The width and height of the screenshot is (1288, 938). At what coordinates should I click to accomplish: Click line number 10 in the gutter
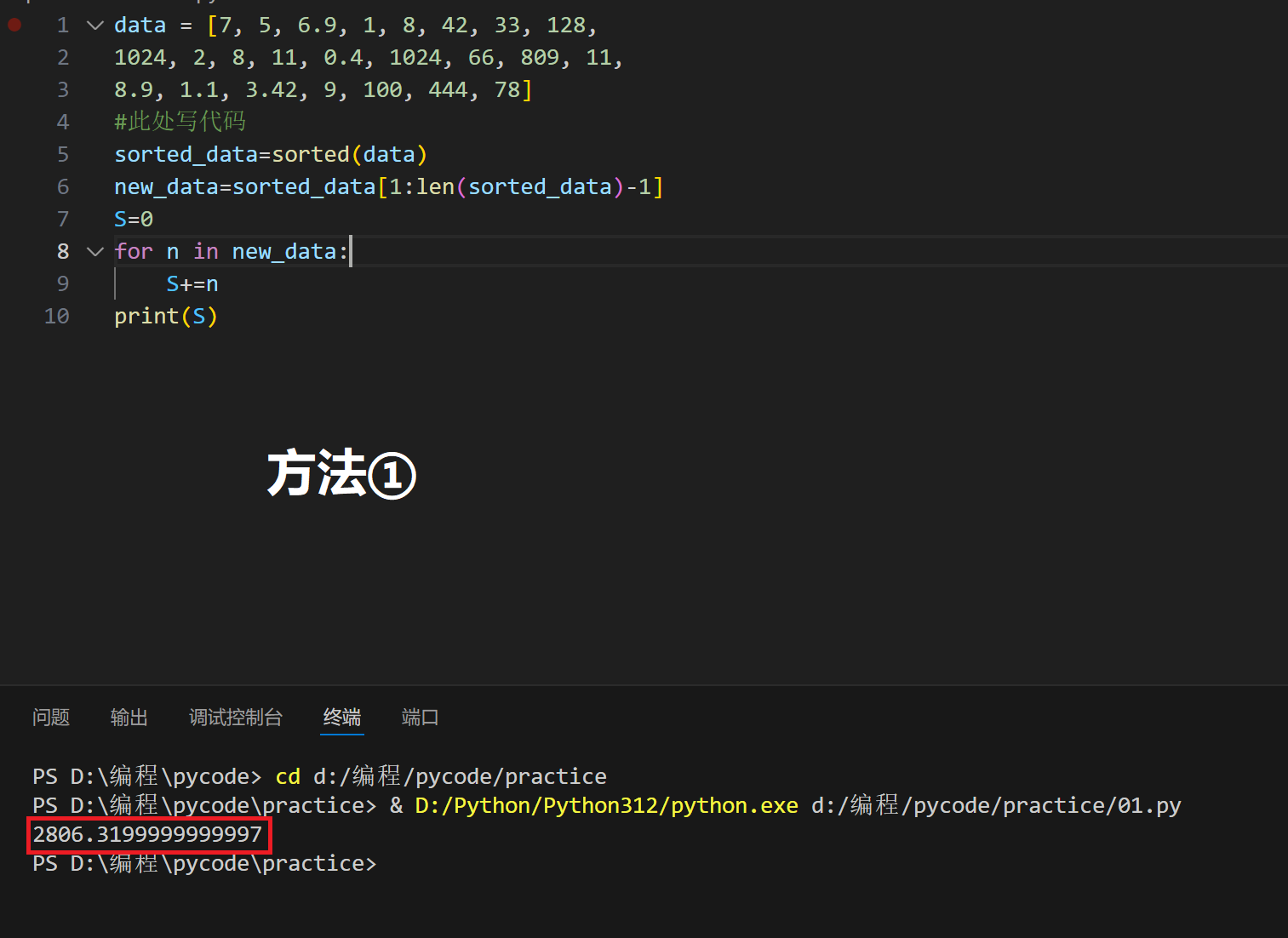(57, 316)
